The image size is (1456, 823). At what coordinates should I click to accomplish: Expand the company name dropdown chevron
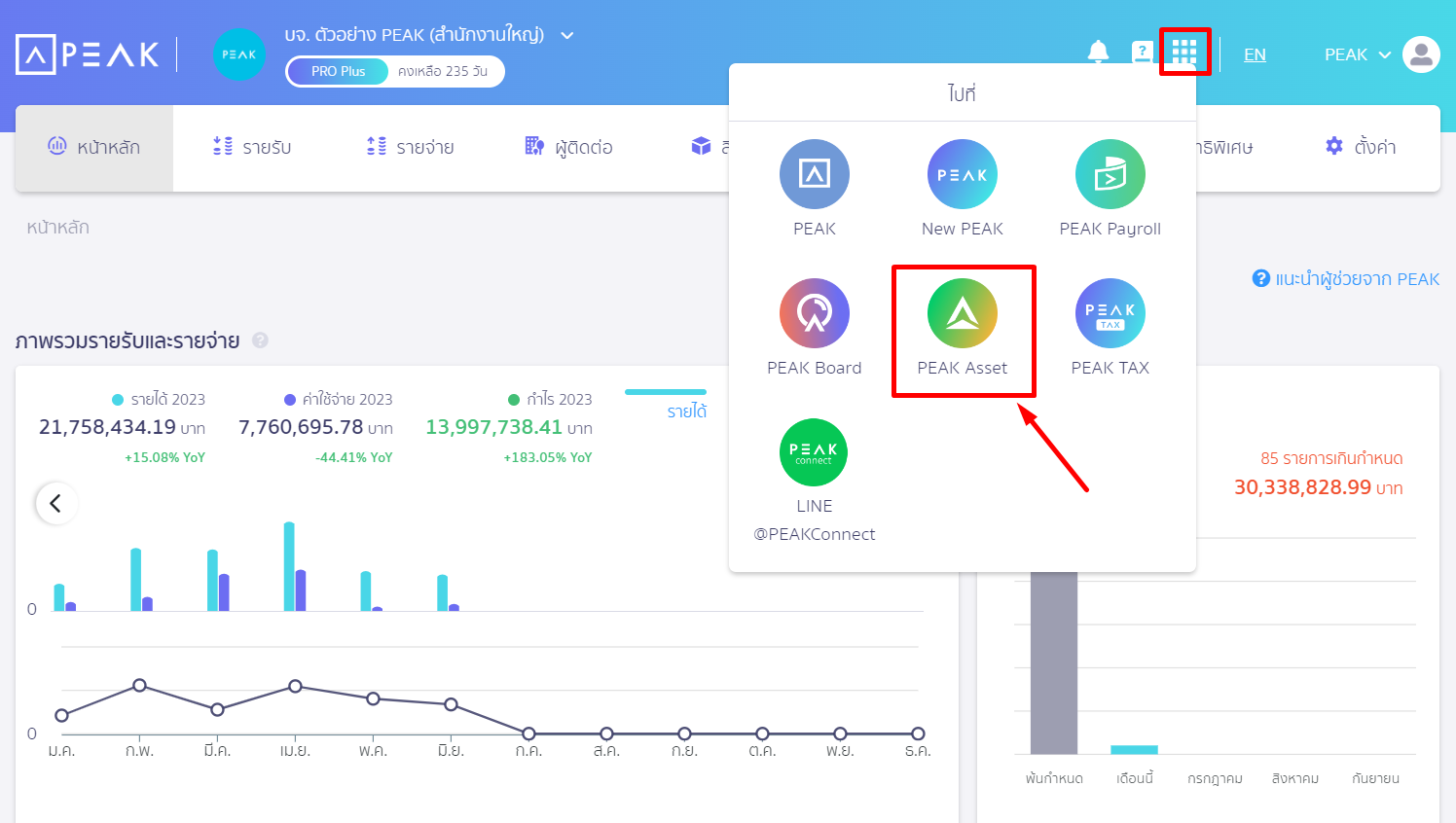pyautogui.click(x=567, y=36)
